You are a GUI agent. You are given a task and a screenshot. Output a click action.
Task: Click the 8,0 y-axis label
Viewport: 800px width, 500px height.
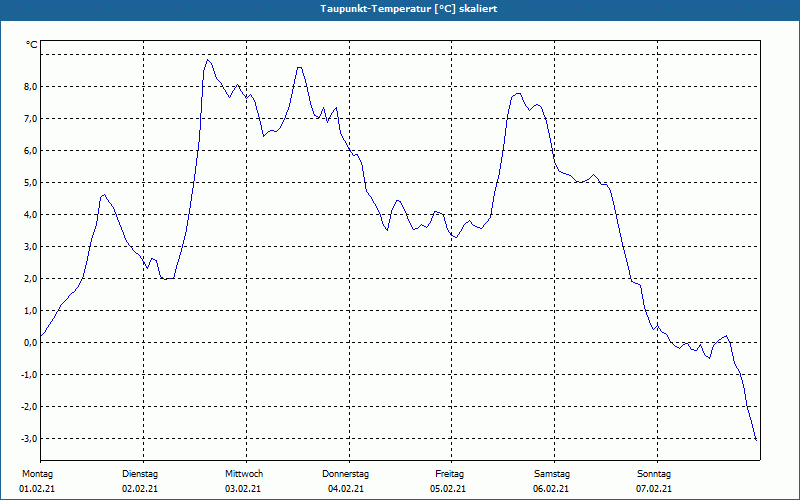pyautogui.click(x=31, y=87)
